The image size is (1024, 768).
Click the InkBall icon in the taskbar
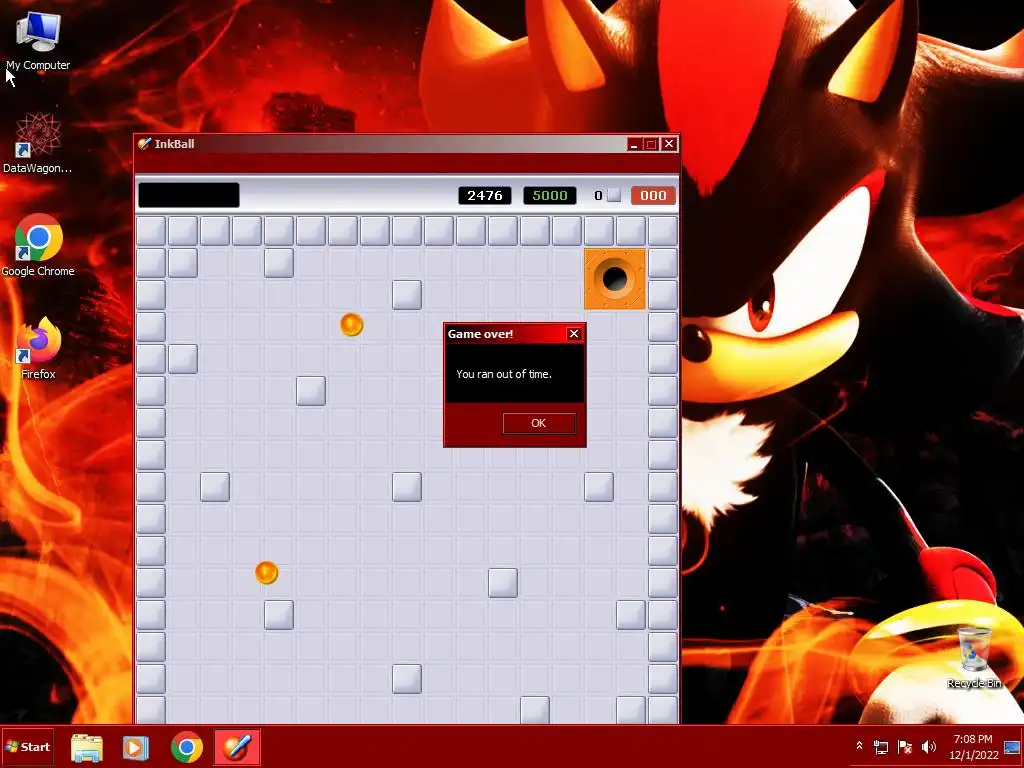coord(237,747)
